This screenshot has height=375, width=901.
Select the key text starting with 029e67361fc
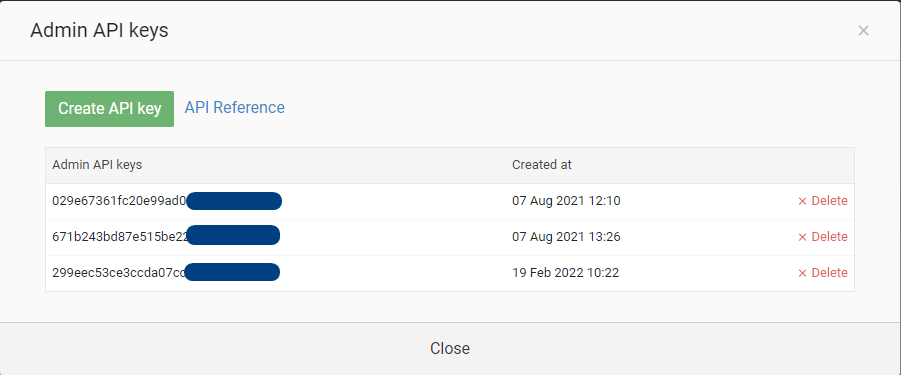tap(120, 201)
